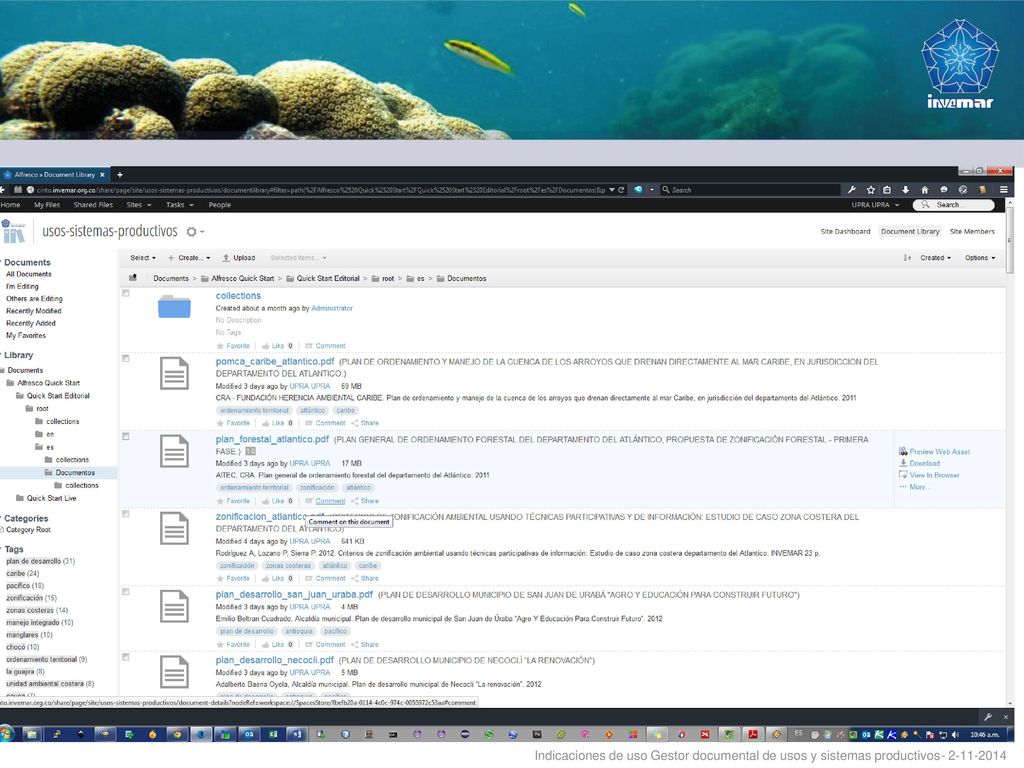Check the collections folder checkbox
Screen dimensions: 1024x768
click(126, 293)
